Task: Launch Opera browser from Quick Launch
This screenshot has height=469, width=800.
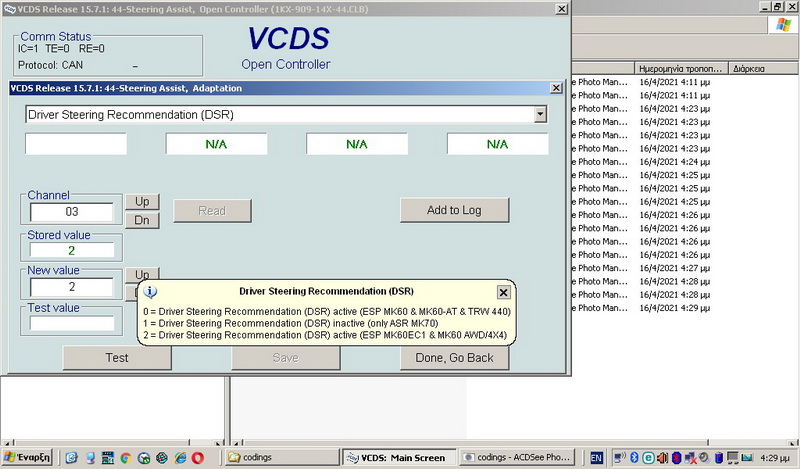Action: (198, 458)
